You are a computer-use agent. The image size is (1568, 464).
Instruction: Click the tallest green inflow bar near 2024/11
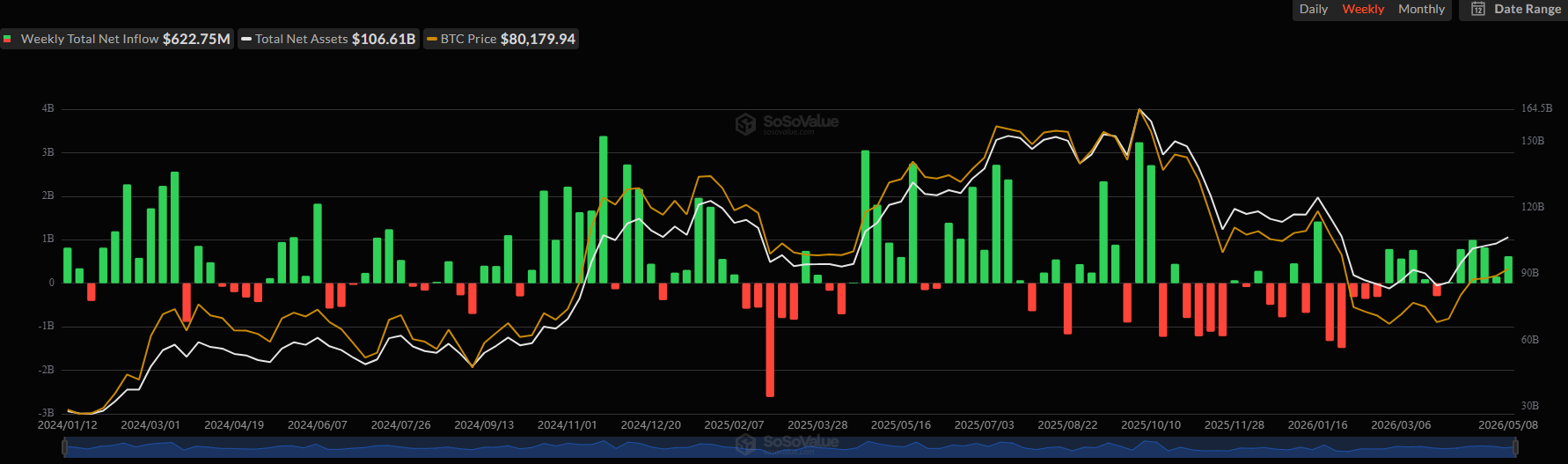click(x=603, y=210)
